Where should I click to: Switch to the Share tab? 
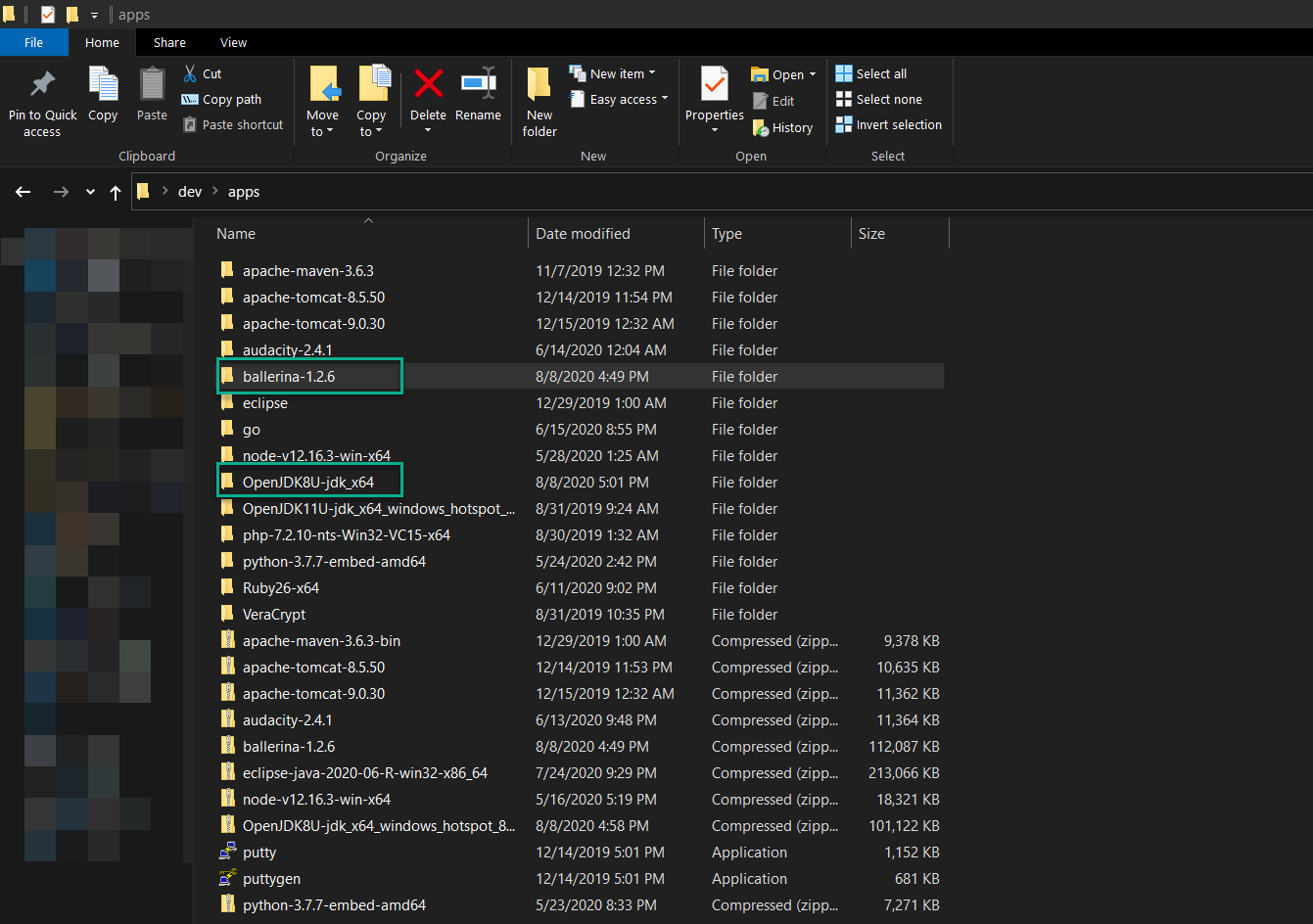click(169, 42)
